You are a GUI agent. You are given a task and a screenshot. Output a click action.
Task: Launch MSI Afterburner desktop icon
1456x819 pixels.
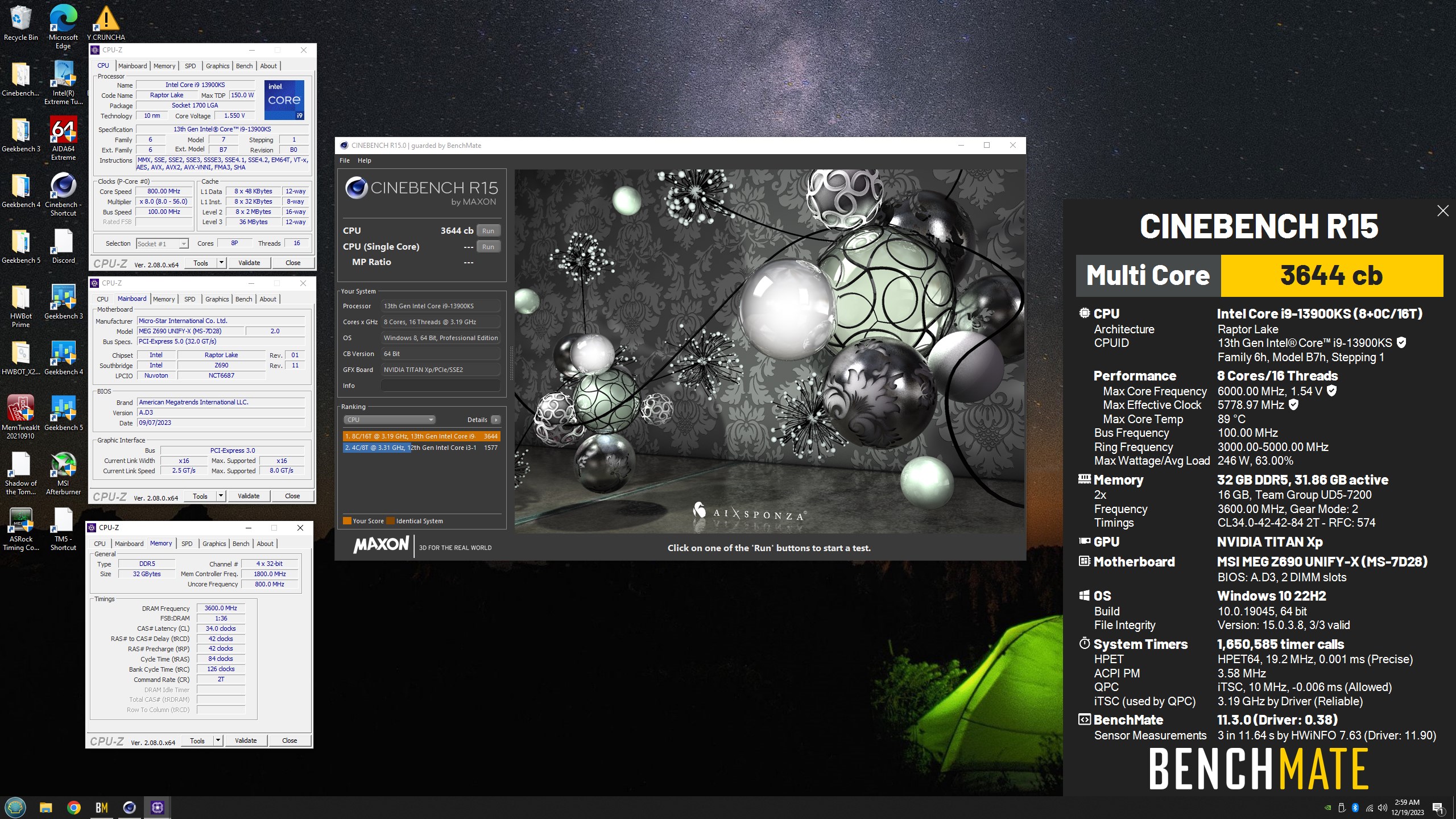pyautogui.click(x=63, y=473)
